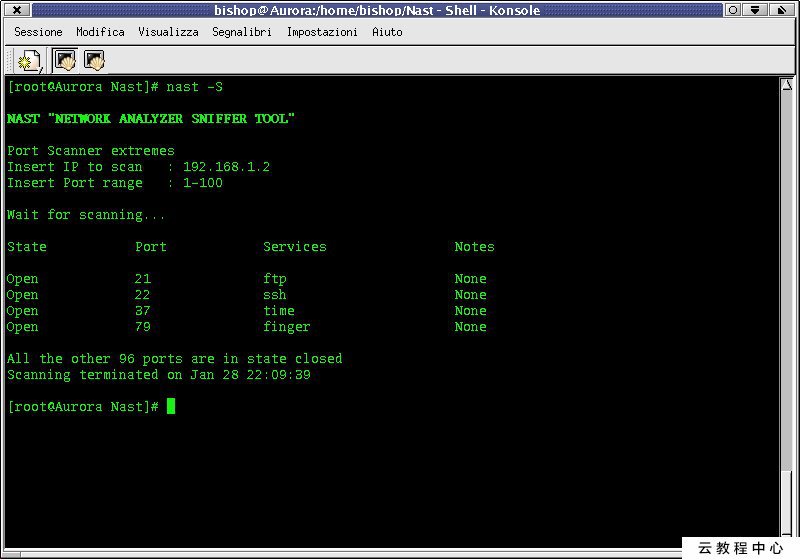Click the New Session toolbar icon
Viewport: 800px width, 559px height.
28,61
